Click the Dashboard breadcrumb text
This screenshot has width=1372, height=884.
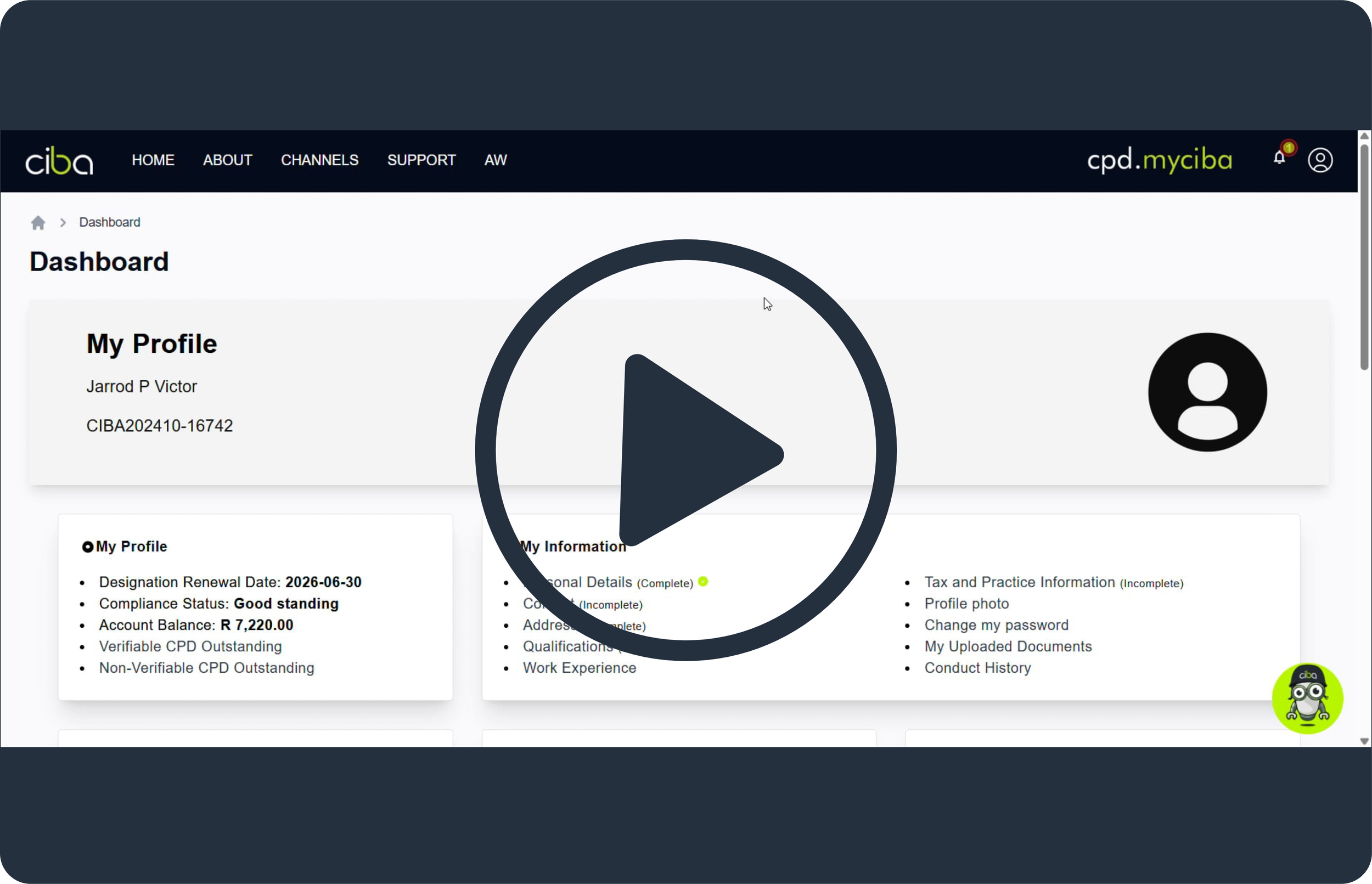coord(109,223)
